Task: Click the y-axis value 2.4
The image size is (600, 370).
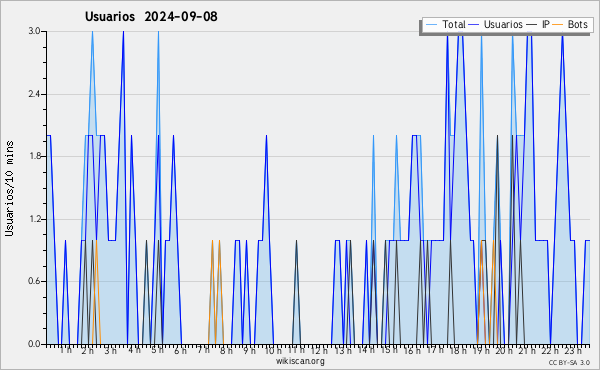Action: point(34,94)
